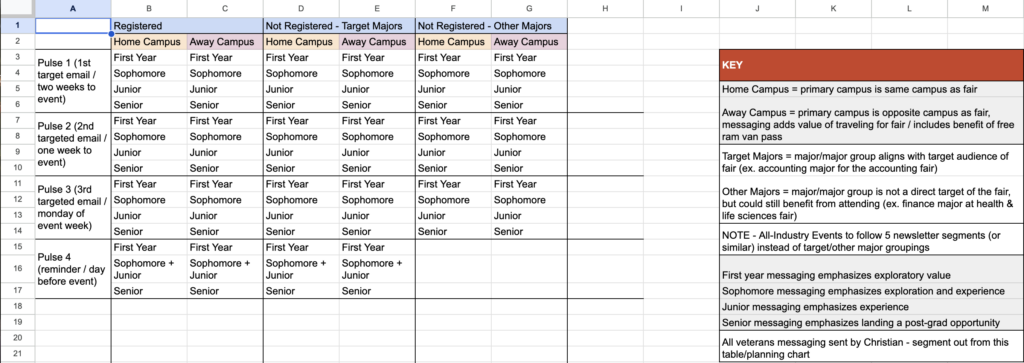Select the Pulse 1 label cell

click(x=73, y=81)
